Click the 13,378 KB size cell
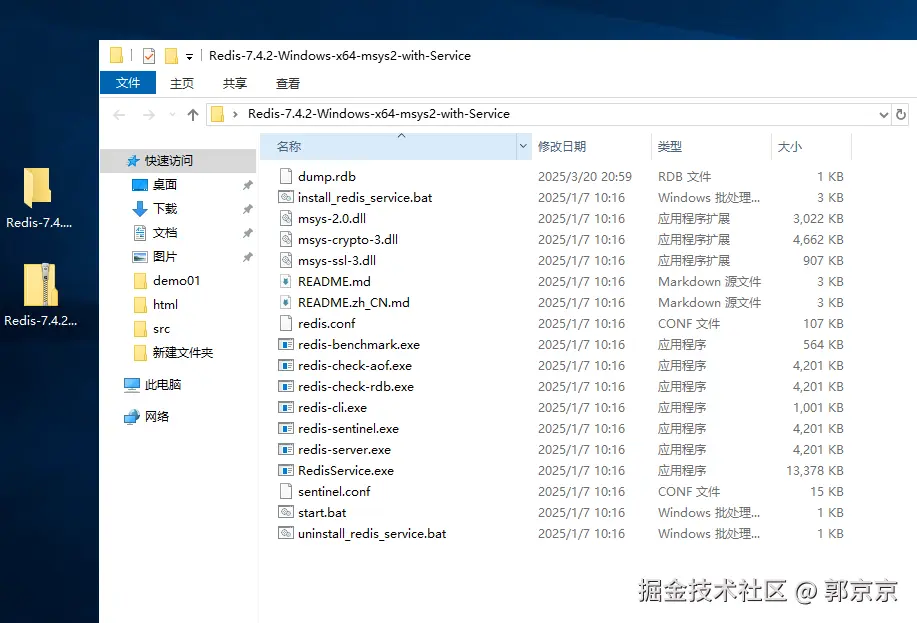This screenshot has height=623, width=917. [x=815, y=471]
